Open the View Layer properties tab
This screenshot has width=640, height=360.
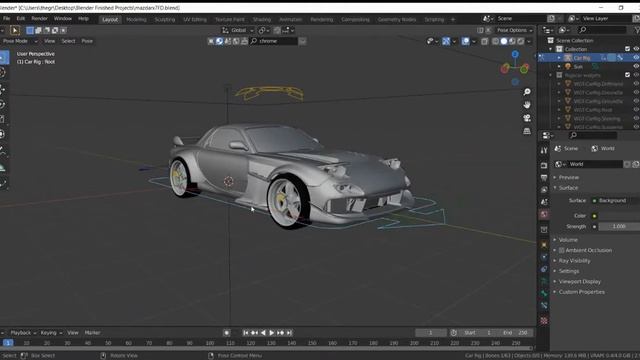click(x=544, y=190)
